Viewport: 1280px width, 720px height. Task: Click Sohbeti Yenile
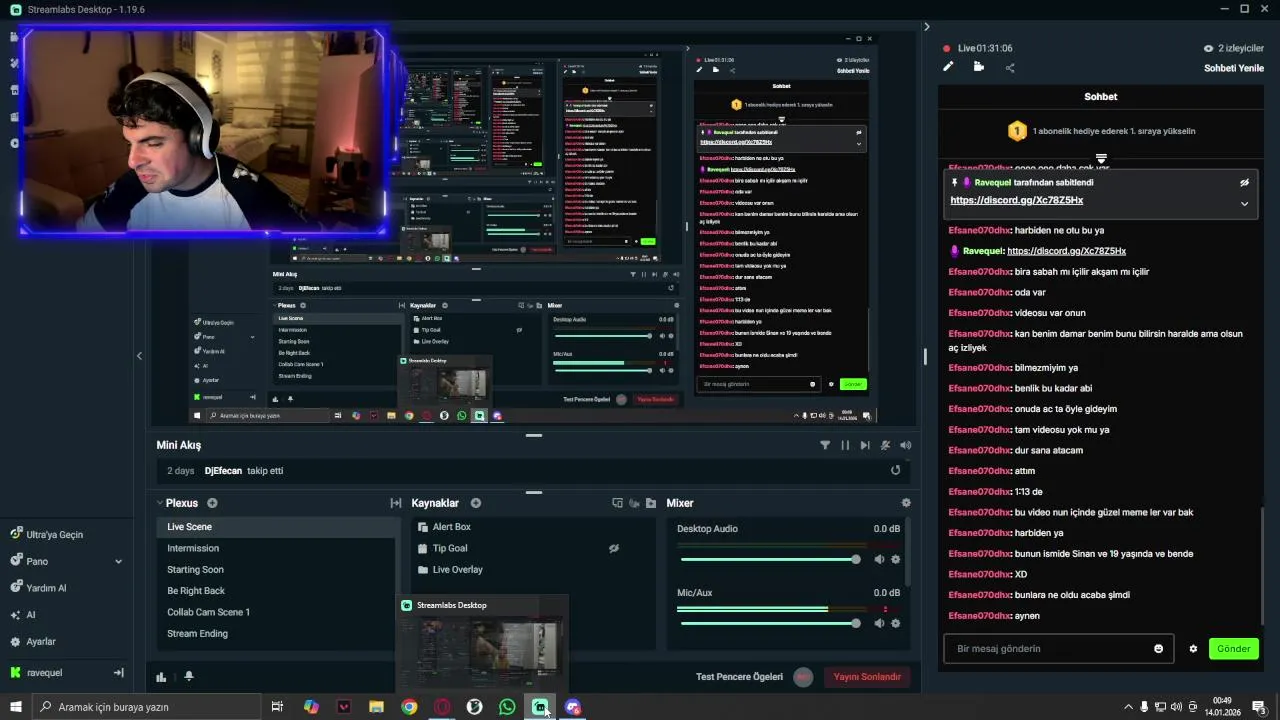[x=1234, y=68]
